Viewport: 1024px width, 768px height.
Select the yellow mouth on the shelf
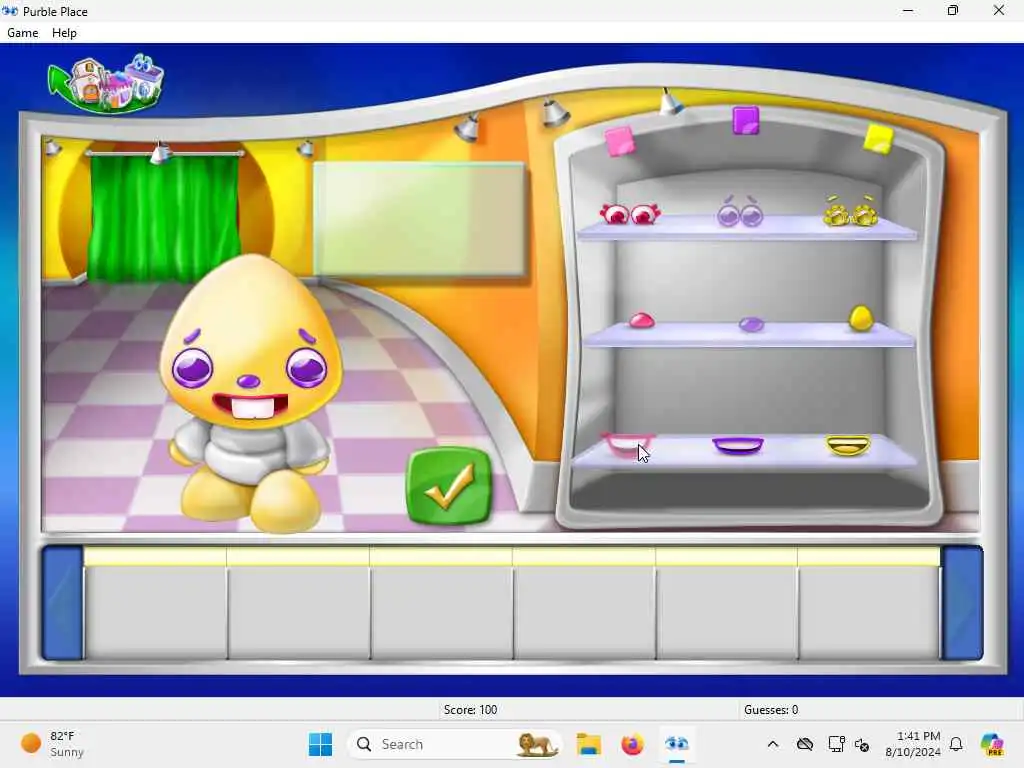848,445
